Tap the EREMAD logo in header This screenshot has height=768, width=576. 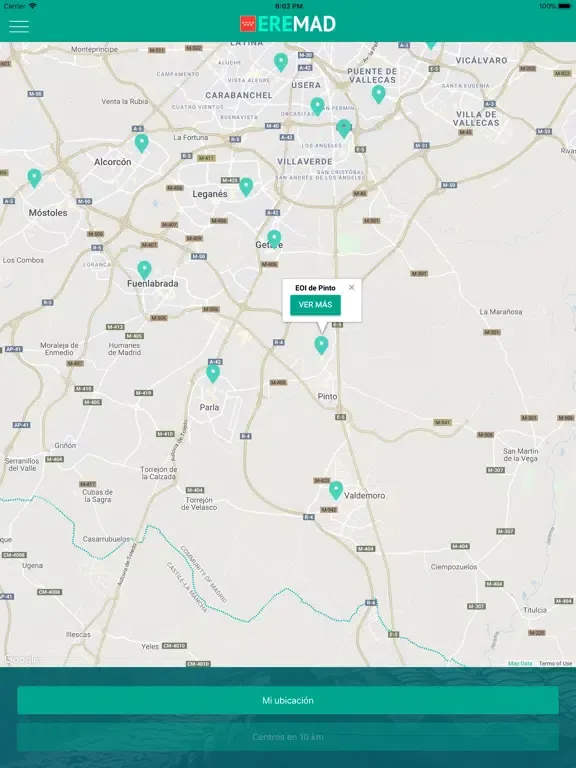click(x=288, y=24)
